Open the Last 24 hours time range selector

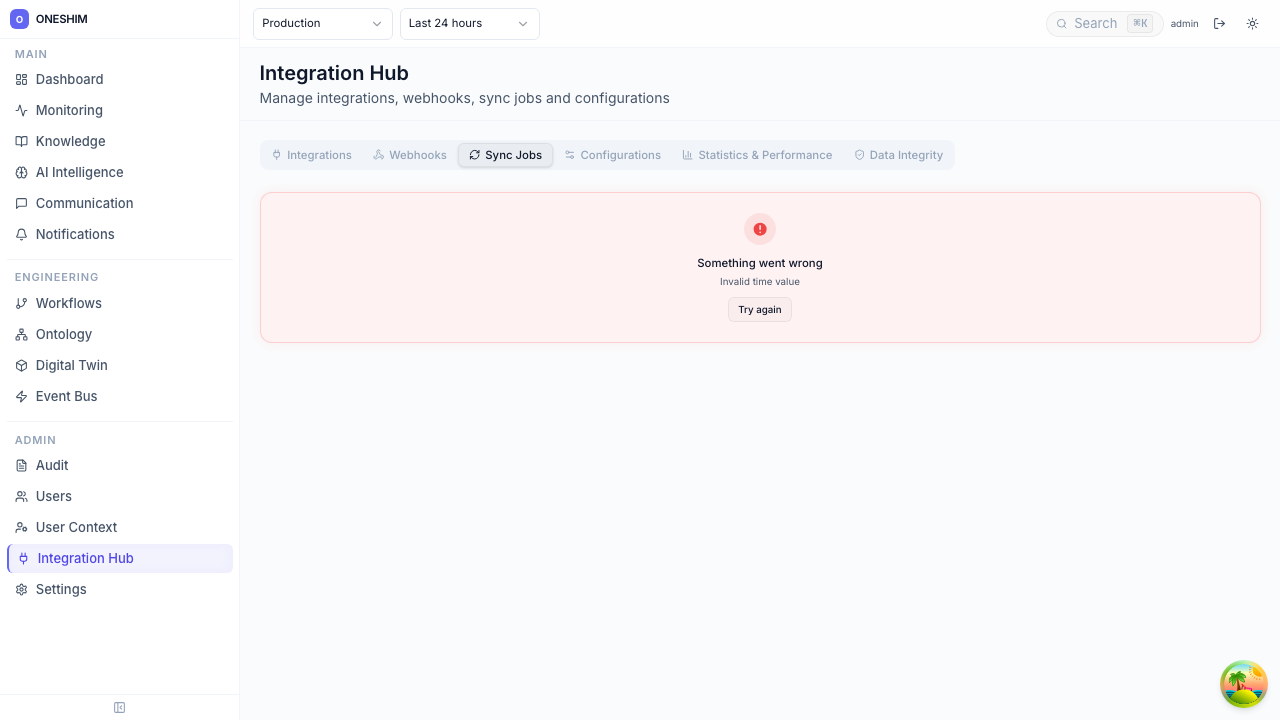[x=469, y=23]
